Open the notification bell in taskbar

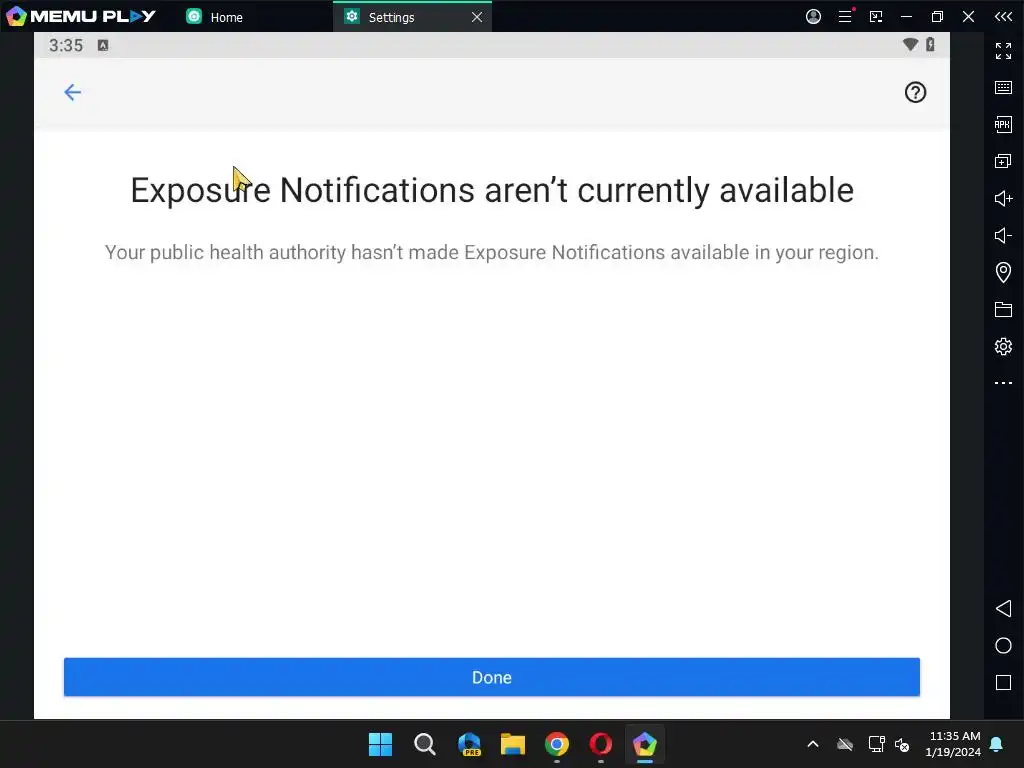tap(997, 744)
